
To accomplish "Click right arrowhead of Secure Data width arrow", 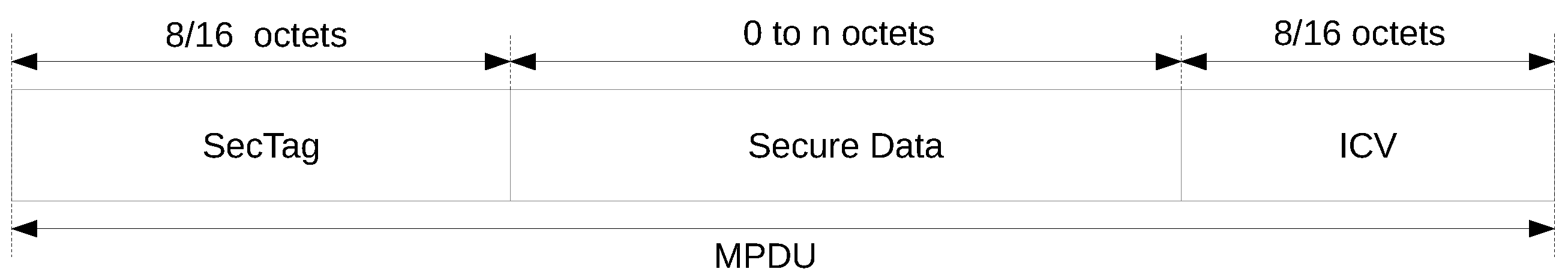I will [x=1168, y=62].
